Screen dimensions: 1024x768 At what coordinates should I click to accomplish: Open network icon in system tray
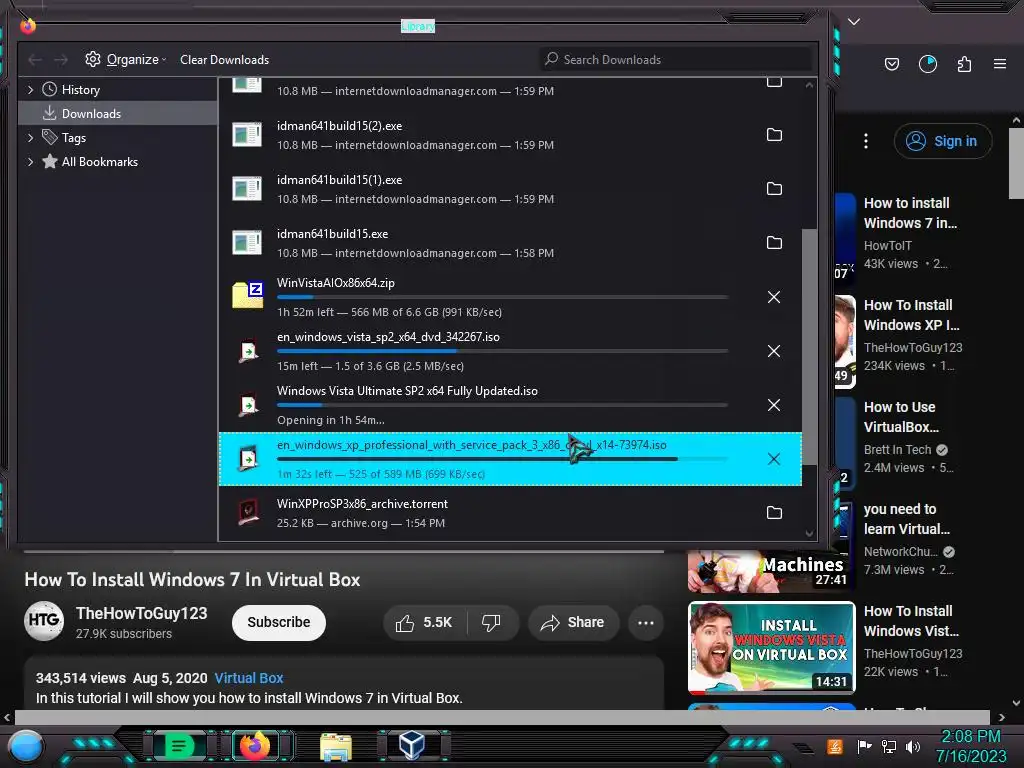point(889,746)
